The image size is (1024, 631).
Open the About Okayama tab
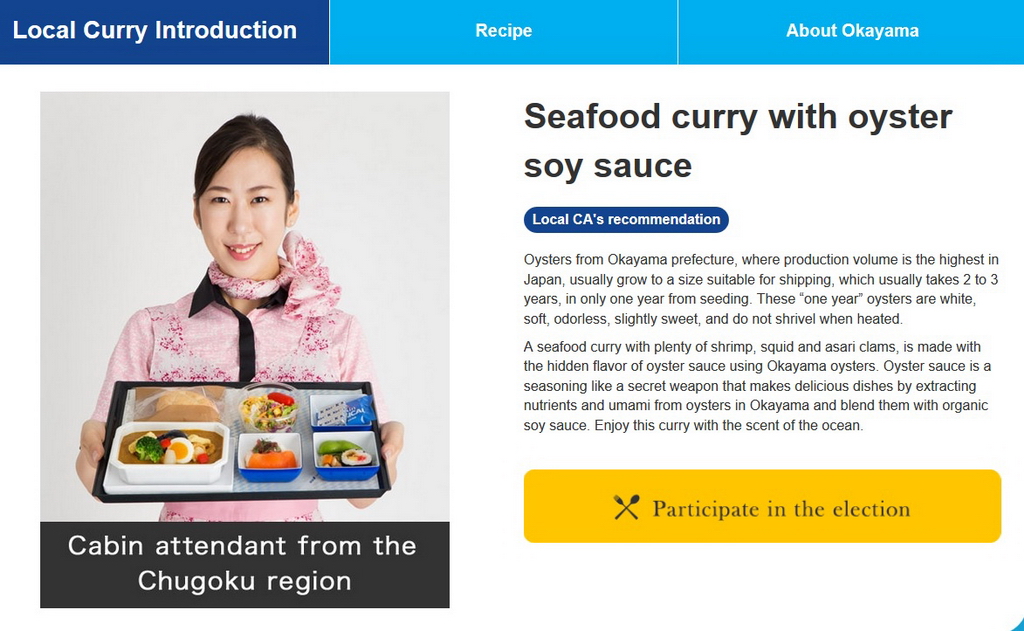click(x=852, y=31)
